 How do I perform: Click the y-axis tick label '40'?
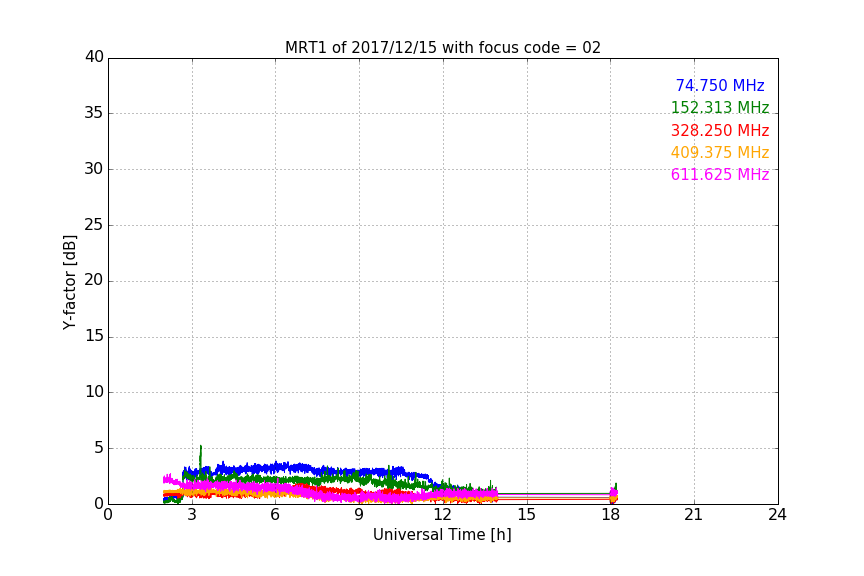click(x=94, y=57)
